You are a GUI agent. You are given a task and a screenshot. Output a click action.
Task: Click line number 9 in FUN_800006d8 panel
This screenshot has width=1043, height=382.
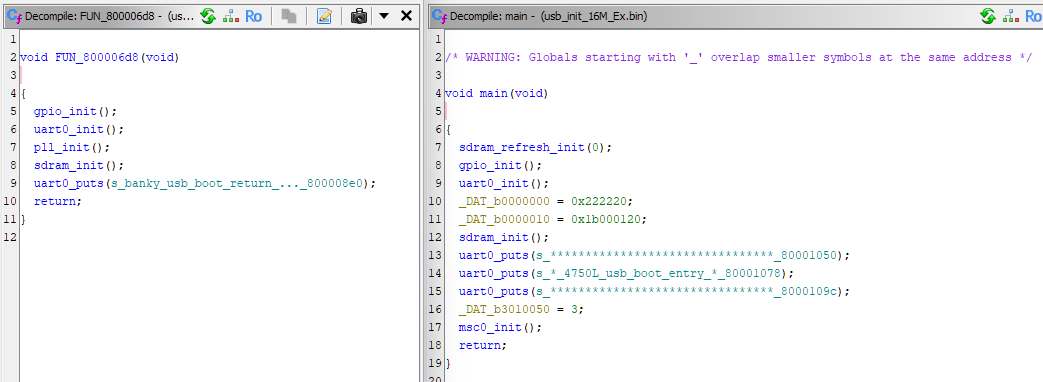coord(13,183)
